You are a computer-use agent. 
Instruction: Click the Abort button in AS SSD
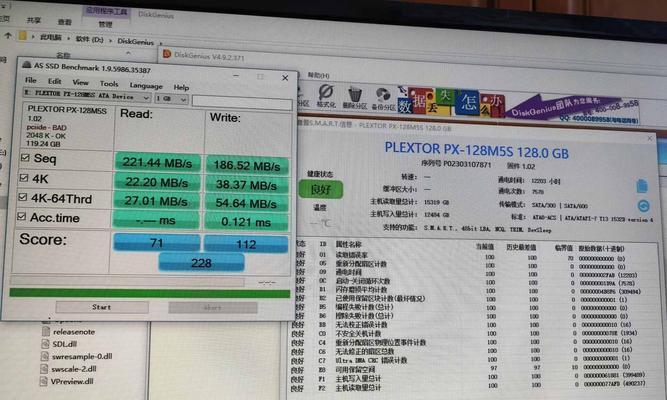213,307
